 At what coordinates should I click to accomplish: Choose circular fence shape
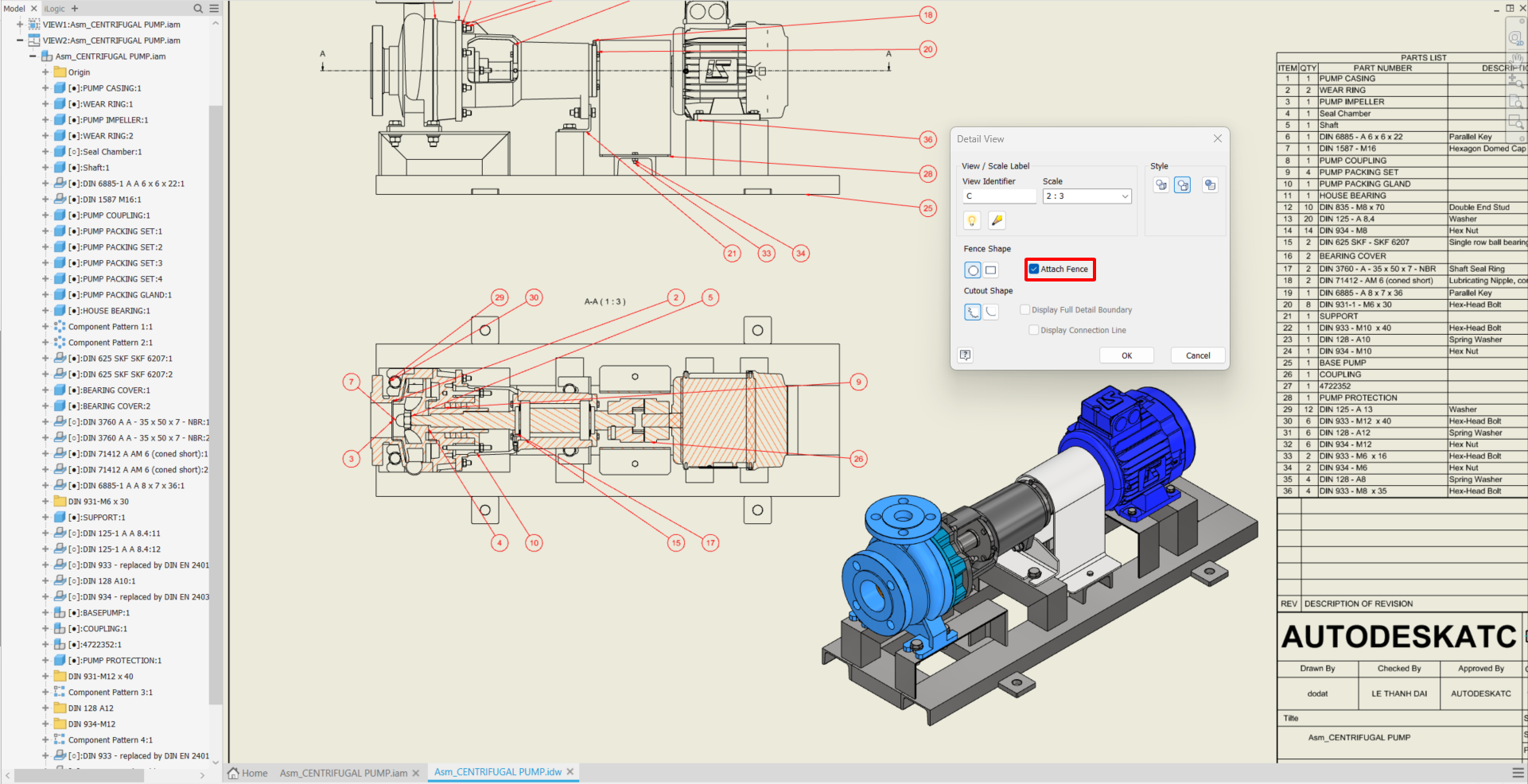(x=973, y=270)
